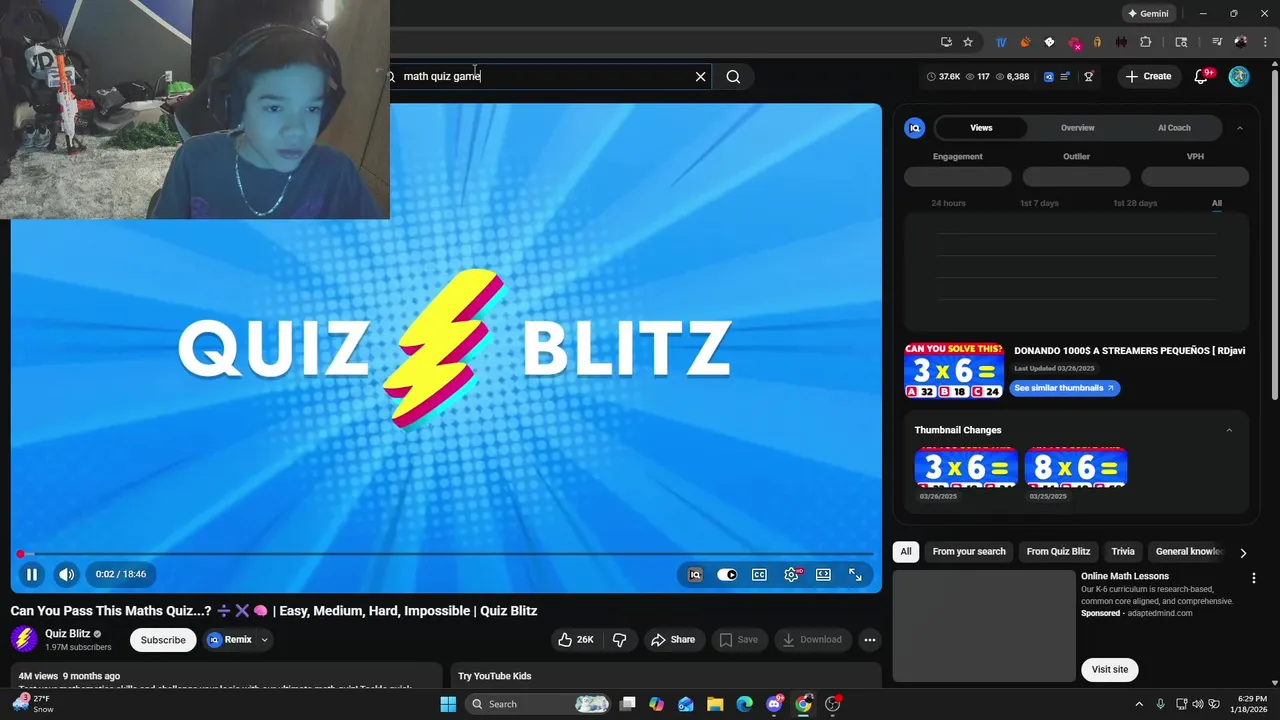Subscribe to Quiz Blitz channel

163,640
